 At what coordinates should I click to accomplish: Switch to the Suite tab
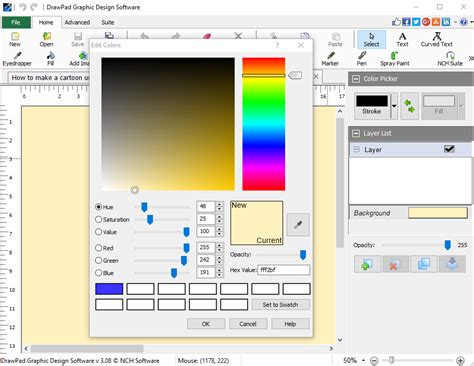coord(108,22)
